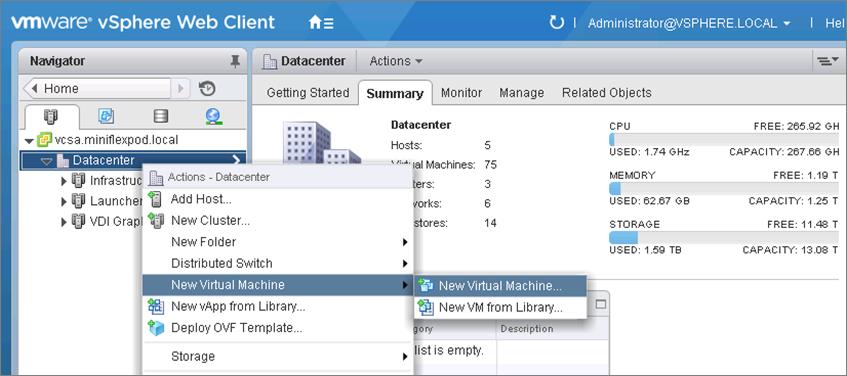Screen dimensions: 847x376
Task: Switch to the Summary tab
Action: (395, 93)
